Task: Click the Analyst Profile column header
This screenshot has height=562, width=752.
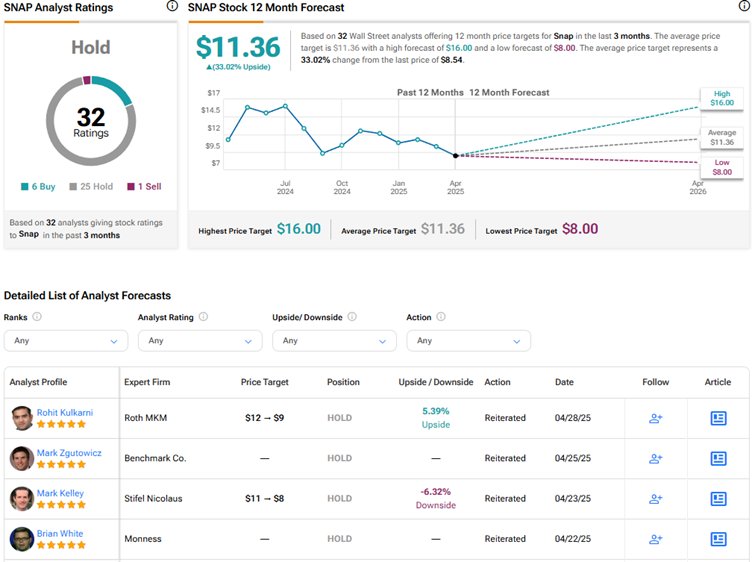Action: (38, 382)
